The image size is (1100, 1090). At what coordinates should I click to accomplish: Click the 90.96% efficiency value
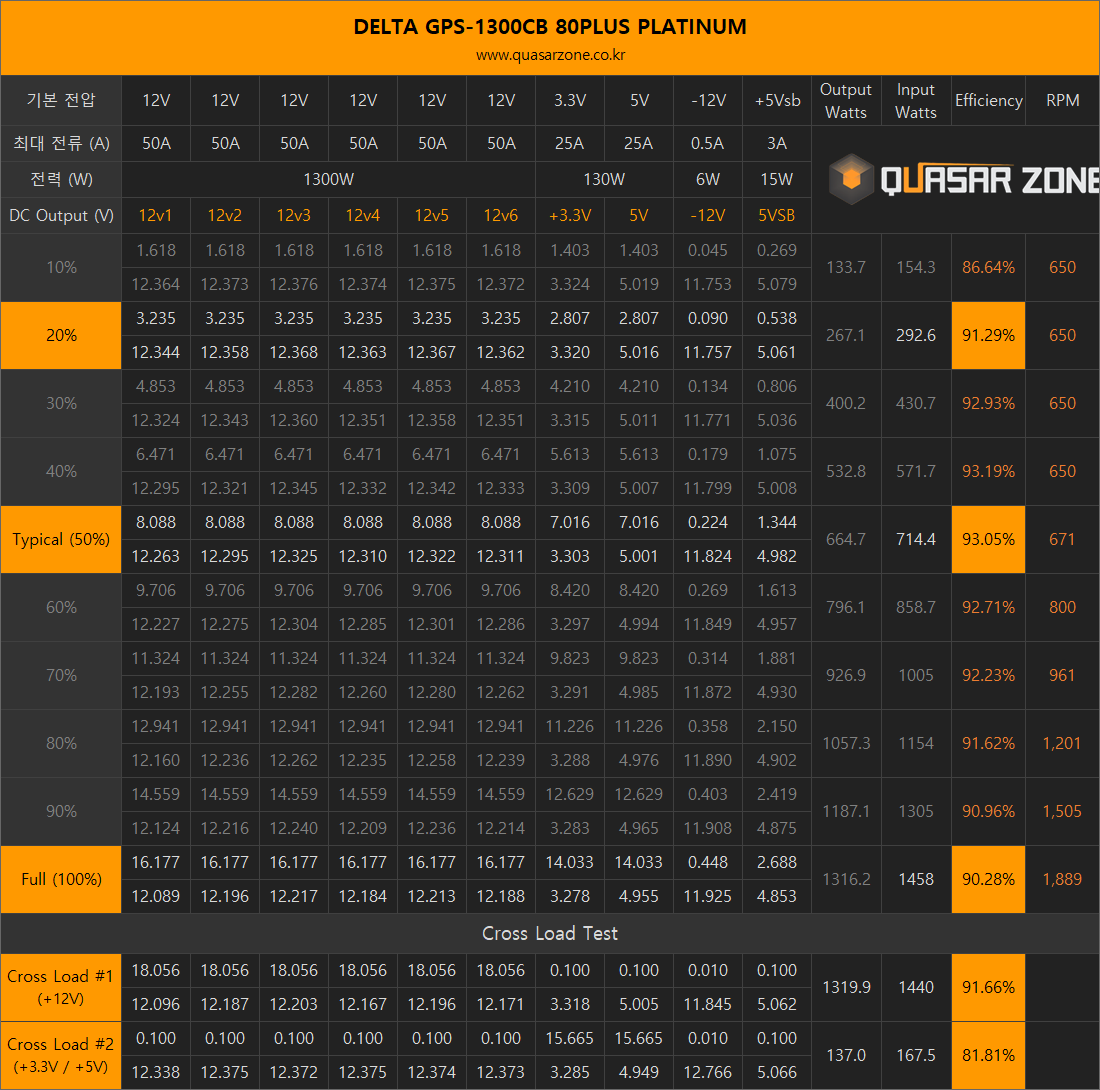click(x=988, y=812)
